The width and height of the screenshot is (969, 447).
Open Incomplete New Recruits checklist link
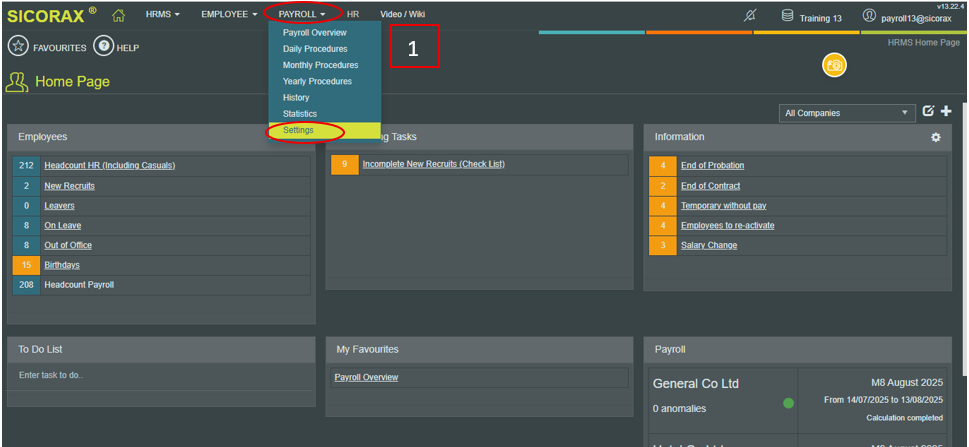433,164
